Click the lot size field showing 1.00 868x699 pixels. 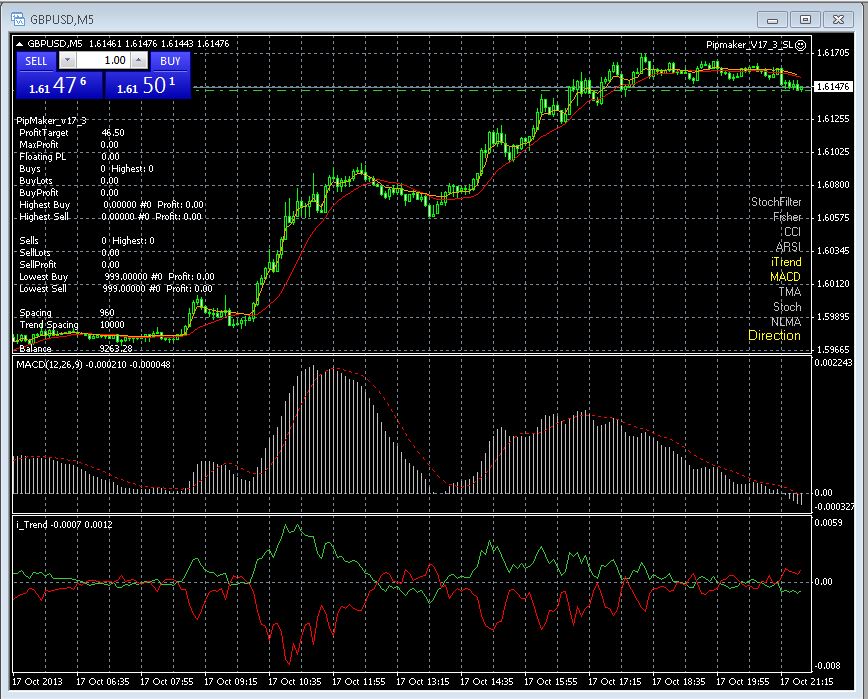point(104,60)
